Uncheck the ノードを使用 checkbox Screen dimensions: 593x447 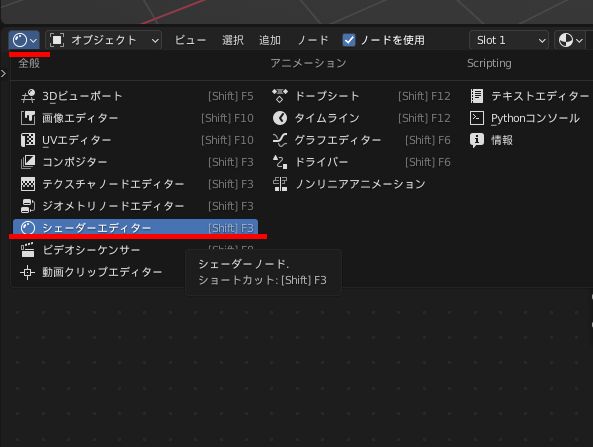[x=349, y=40]
